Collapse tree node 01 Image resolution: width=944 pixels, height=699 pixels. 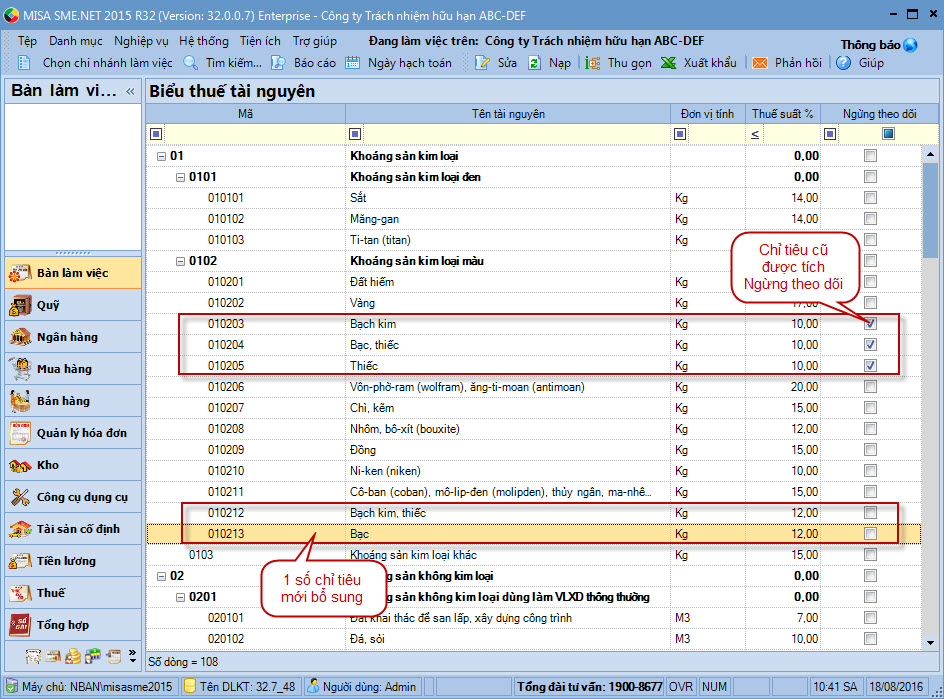(x=161, y=156)
